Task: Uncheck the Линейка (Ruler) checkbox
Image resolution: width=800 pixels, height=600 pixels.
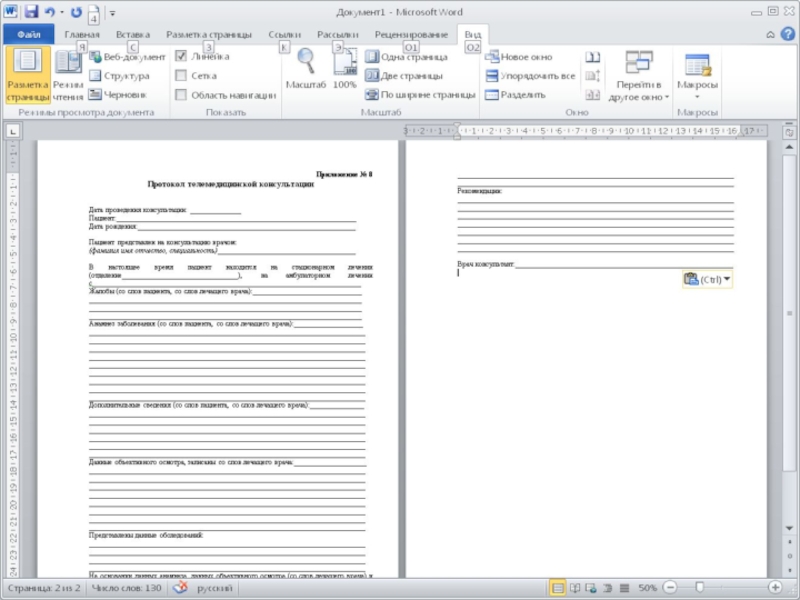Action: pos(181,56)
